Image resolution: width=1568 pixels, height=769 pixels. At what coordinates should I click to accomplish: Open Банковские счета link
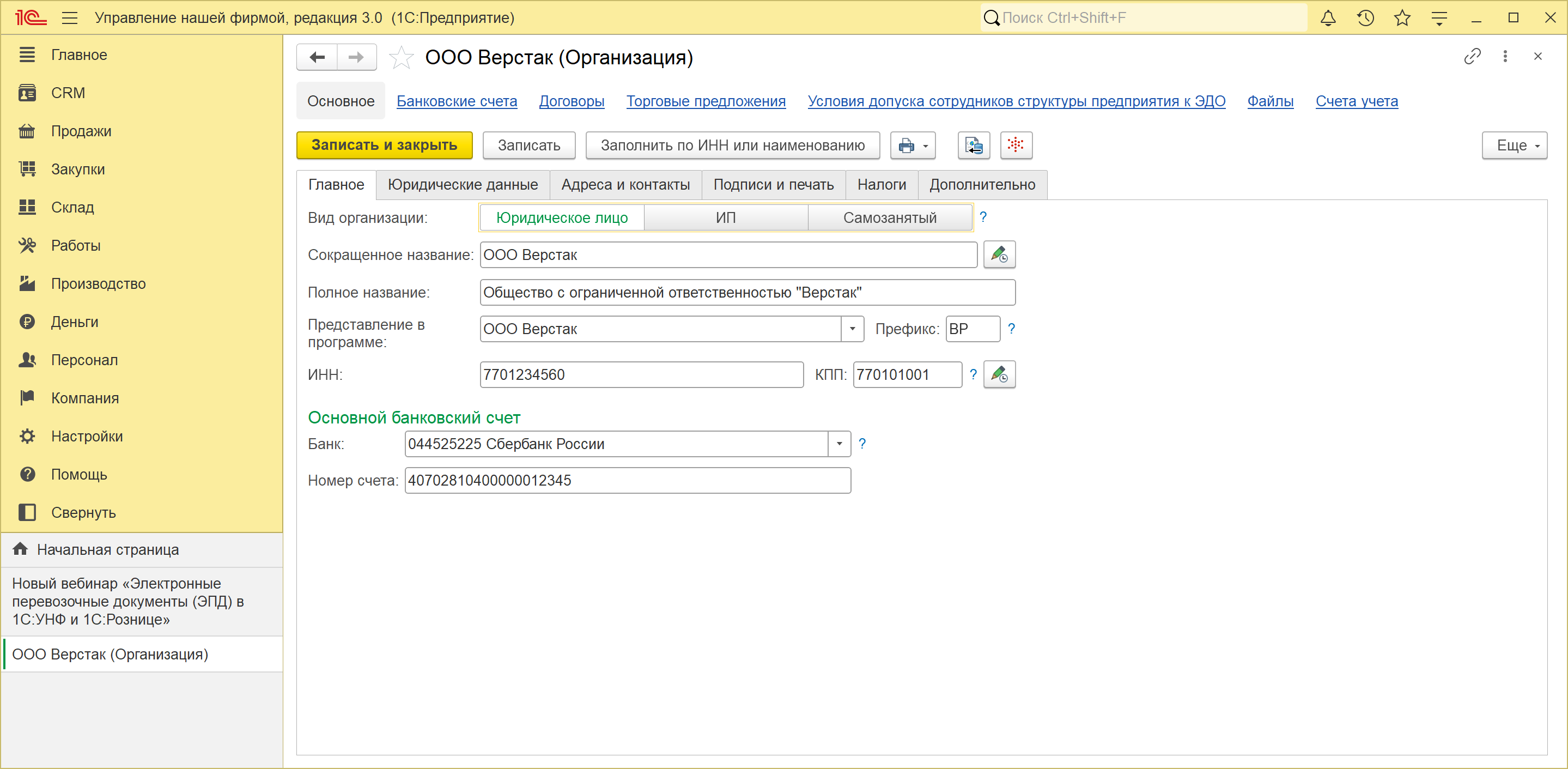coord(457,101)
